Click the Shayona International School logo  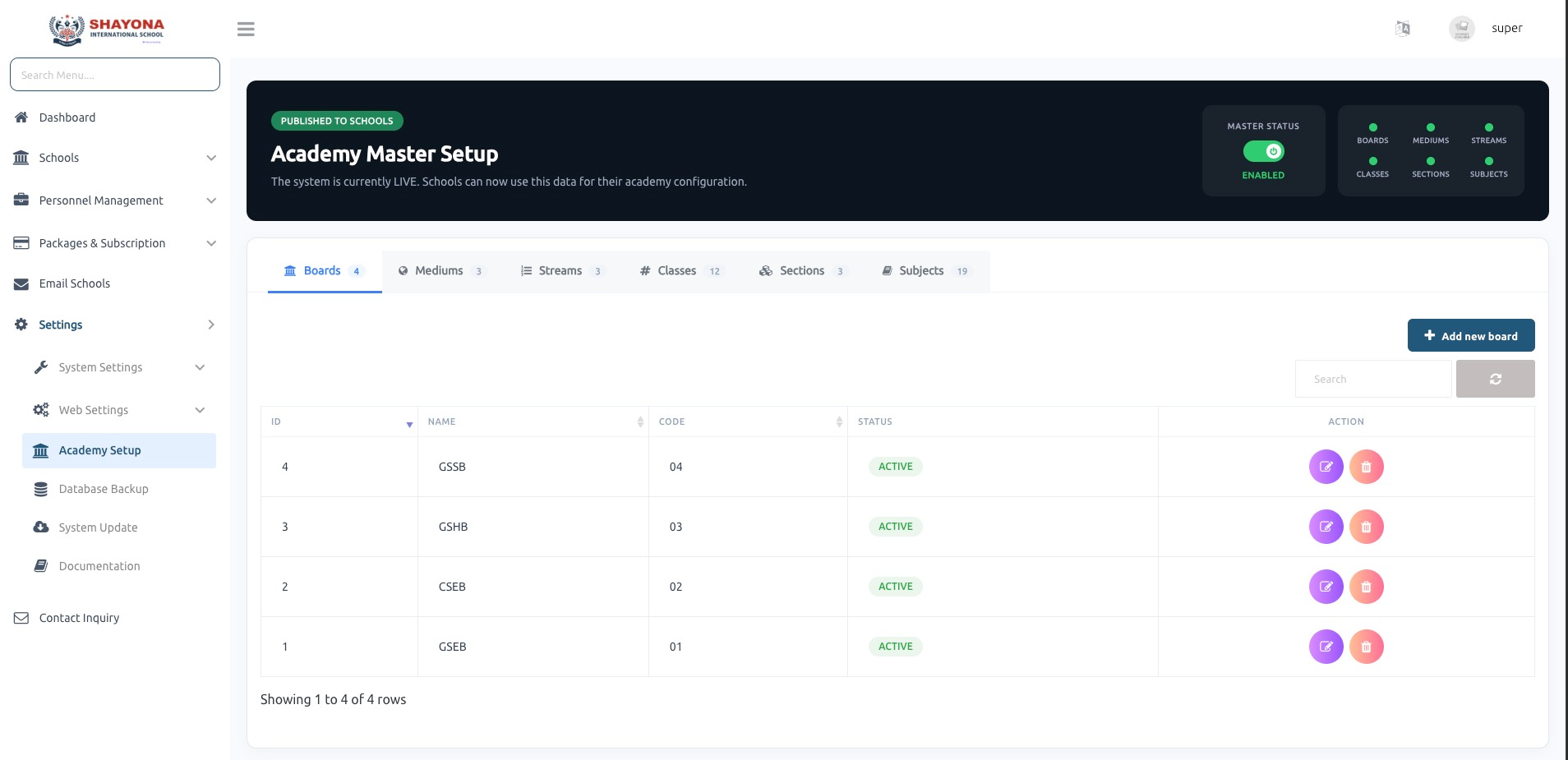coord(107,30)
